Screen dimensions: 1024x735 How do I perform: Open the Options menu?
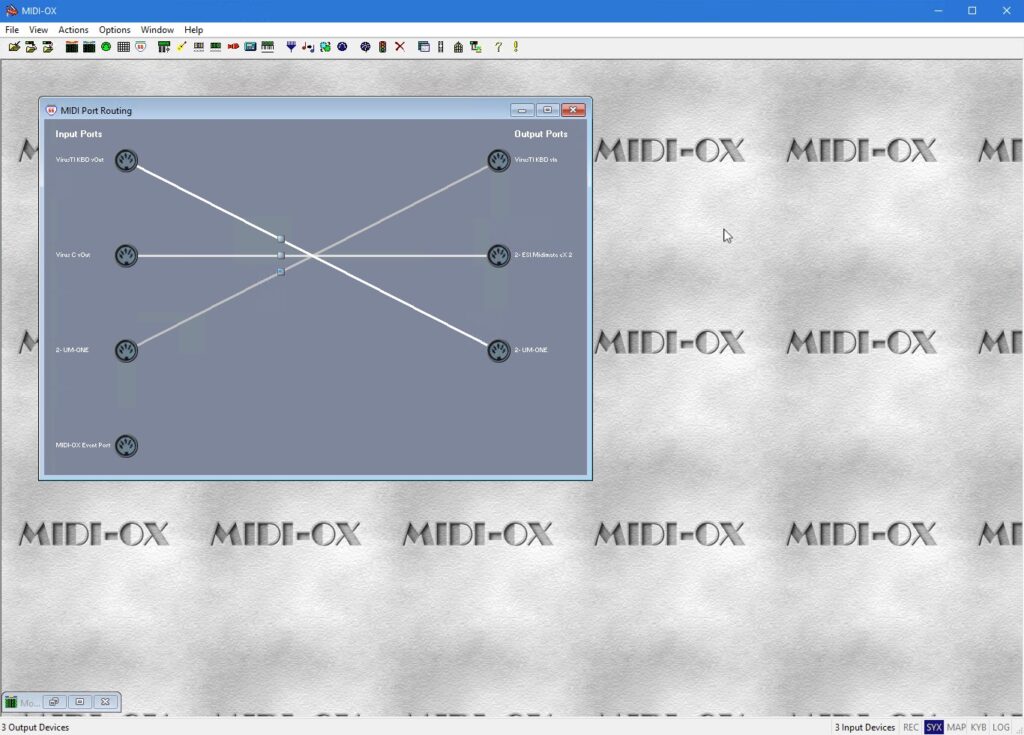[114, 29]
